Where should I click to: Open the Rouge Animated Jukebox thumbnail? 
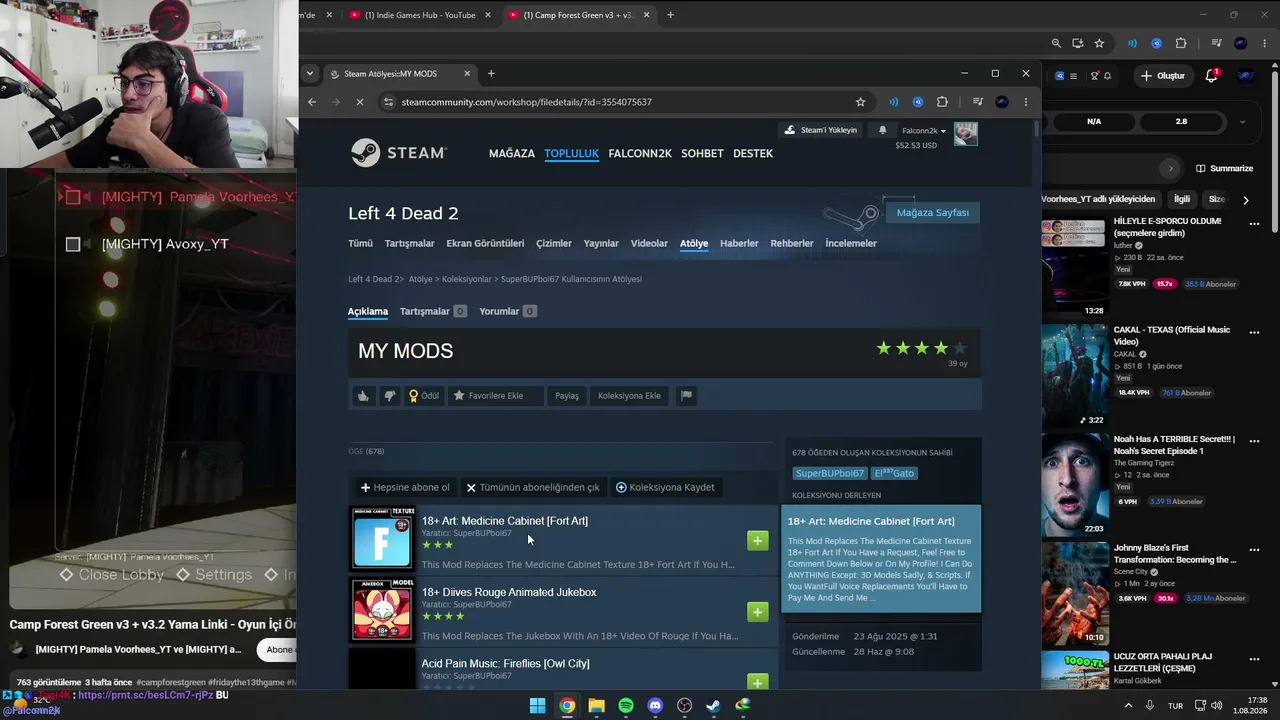click(382, 610)
